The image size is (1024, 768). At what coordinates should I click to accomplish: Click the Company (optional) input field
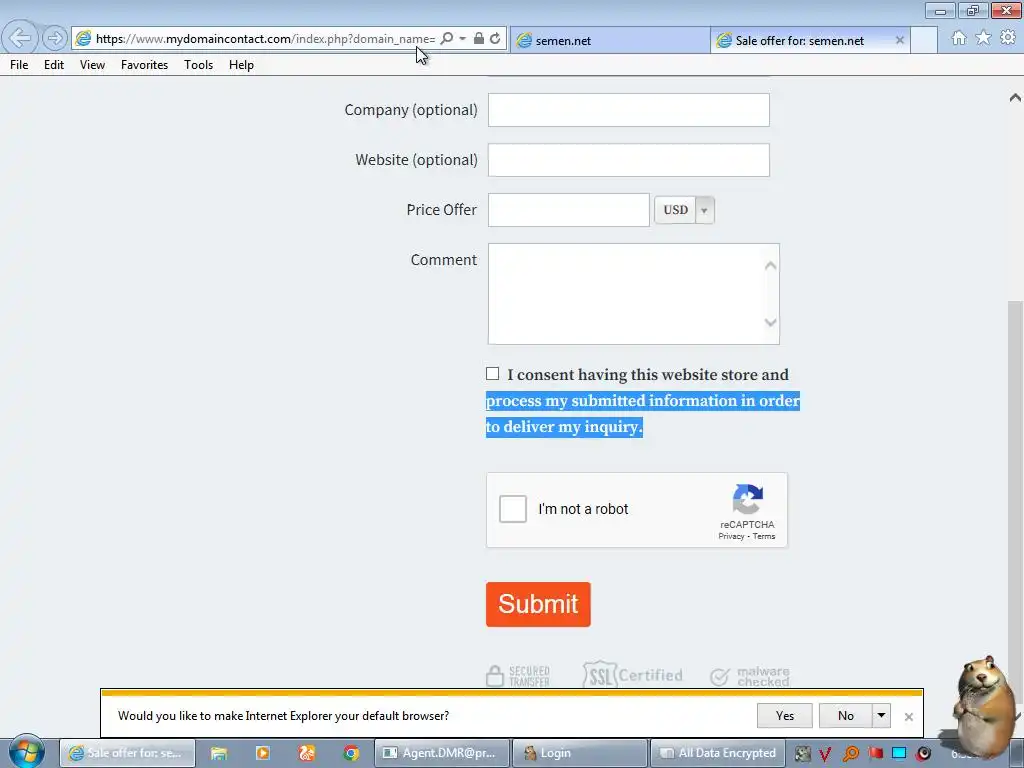[628, 110]
